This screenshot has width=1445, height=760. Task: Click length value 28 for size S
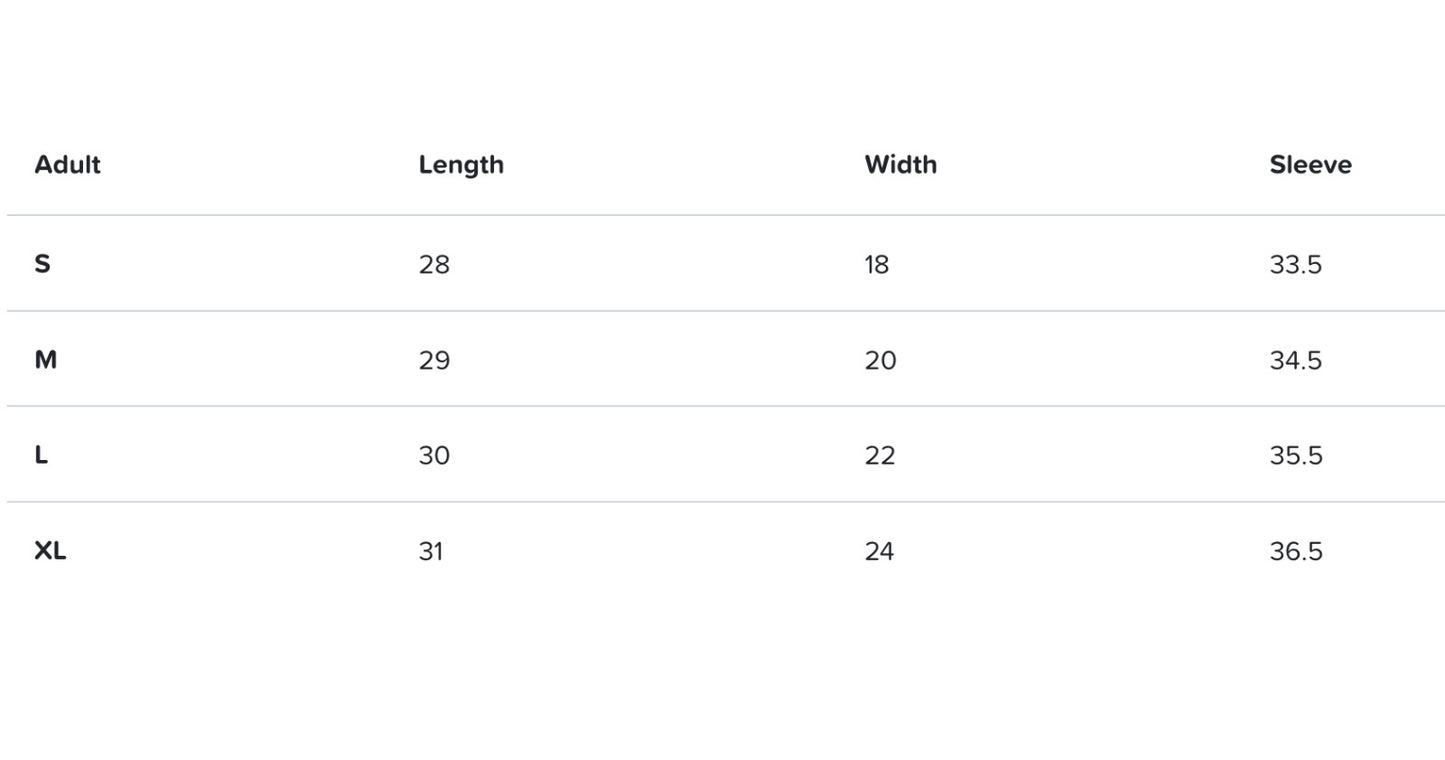click(x=434, y=265)
